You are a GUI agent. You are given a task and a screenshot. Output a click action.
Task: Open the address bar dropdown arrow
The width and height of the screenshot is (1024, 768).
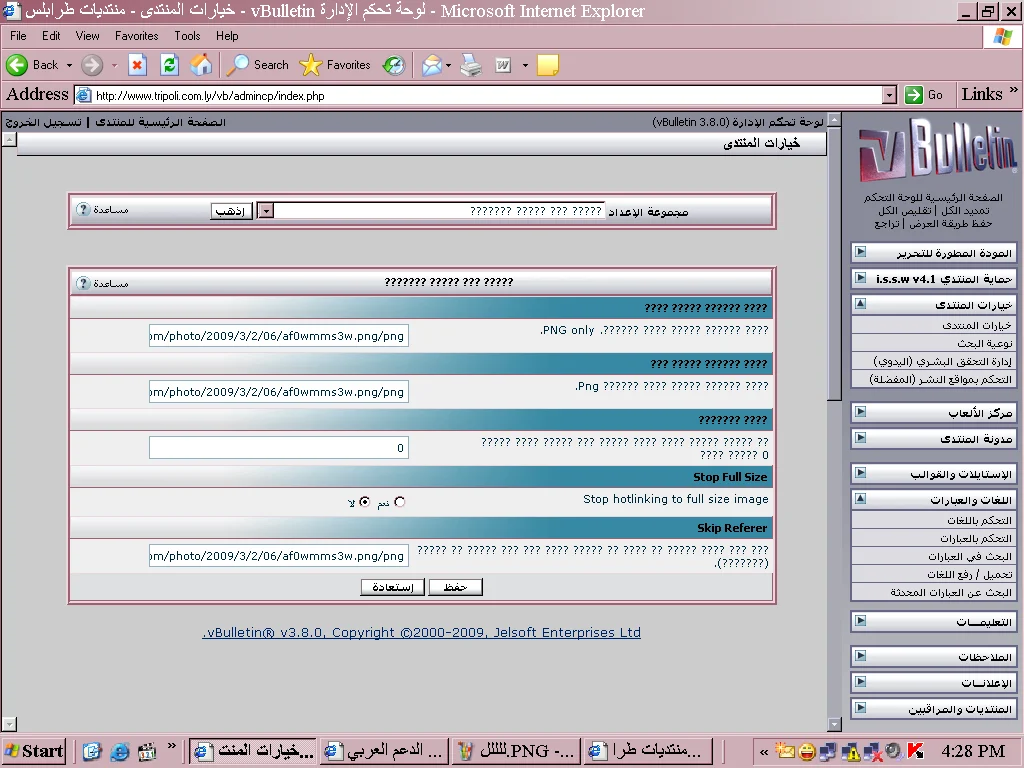click(x=889, y=95)
